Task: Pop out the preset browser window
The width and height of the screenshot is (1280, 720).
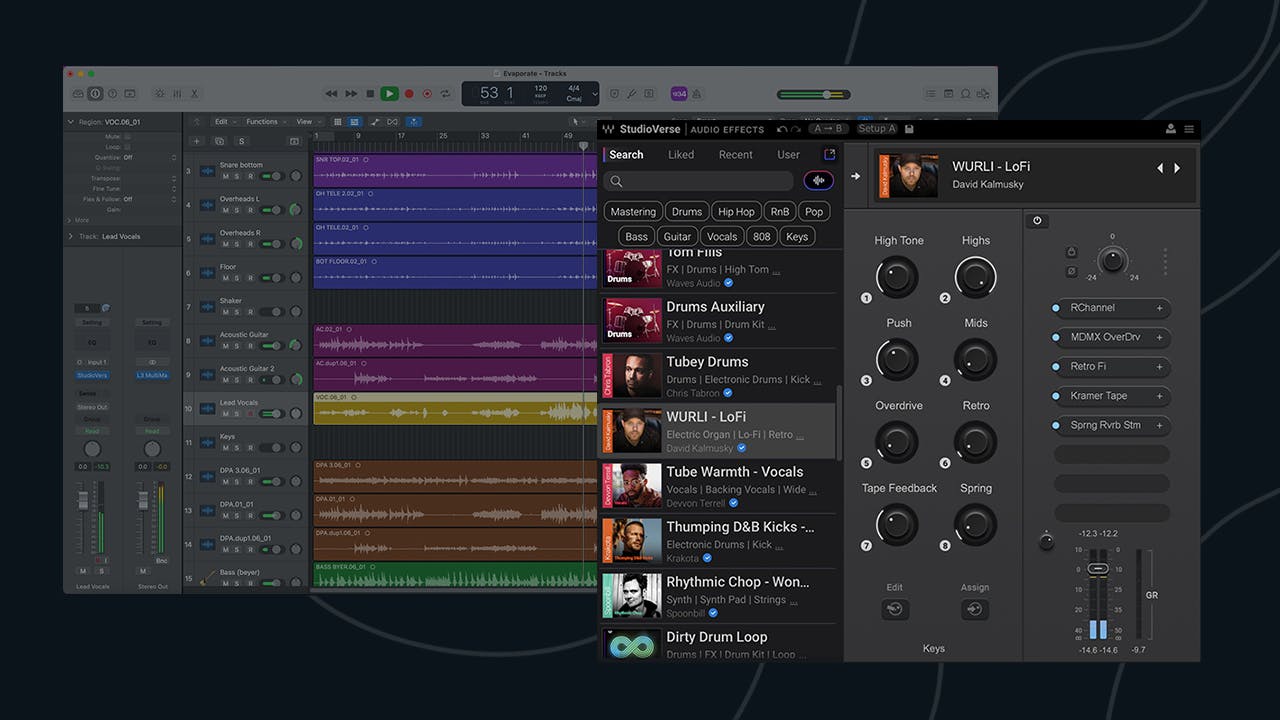Action: pos(829,154)
